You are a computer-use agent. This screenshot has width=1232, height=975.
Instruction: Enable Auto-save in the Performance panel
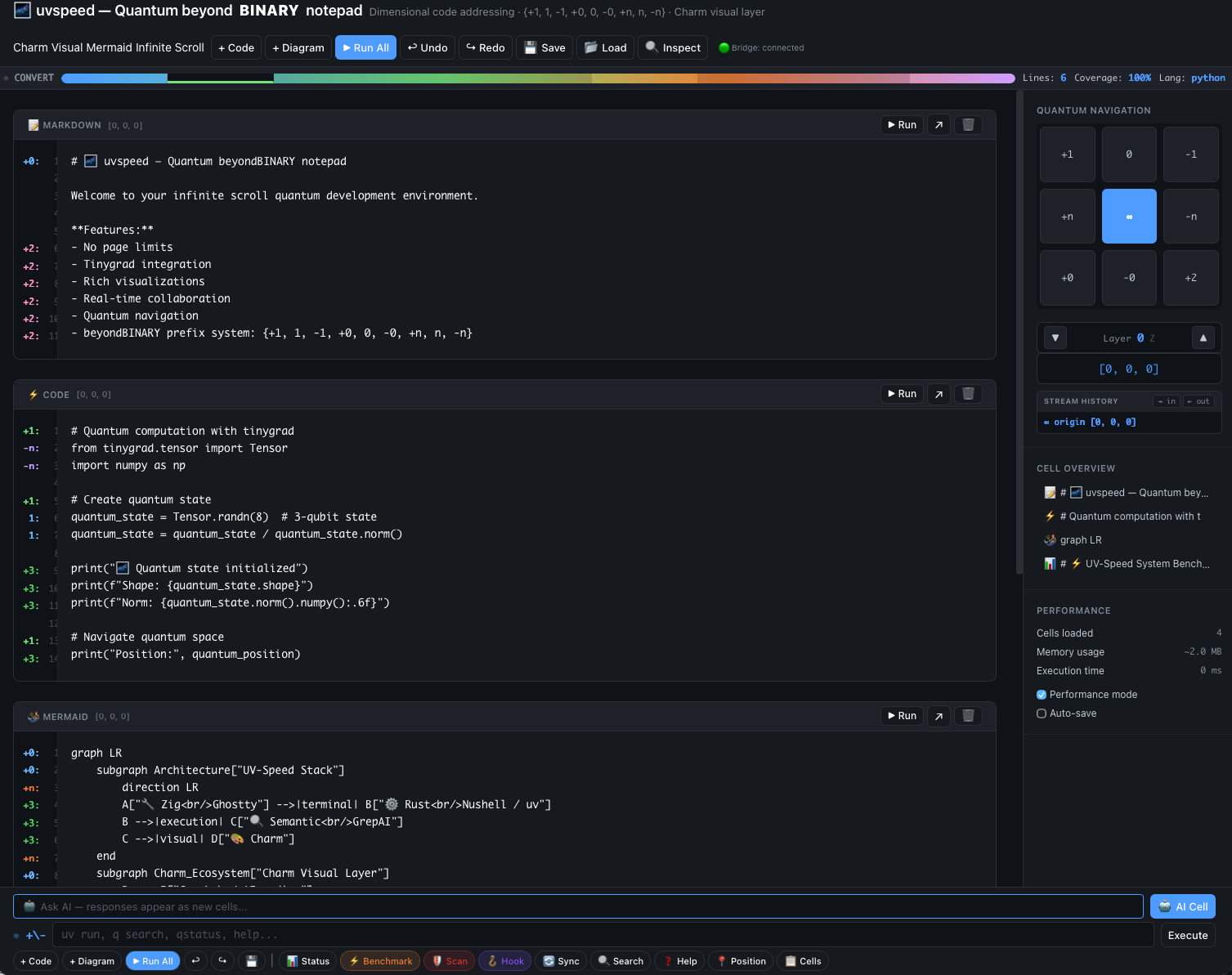[1042, 713]
